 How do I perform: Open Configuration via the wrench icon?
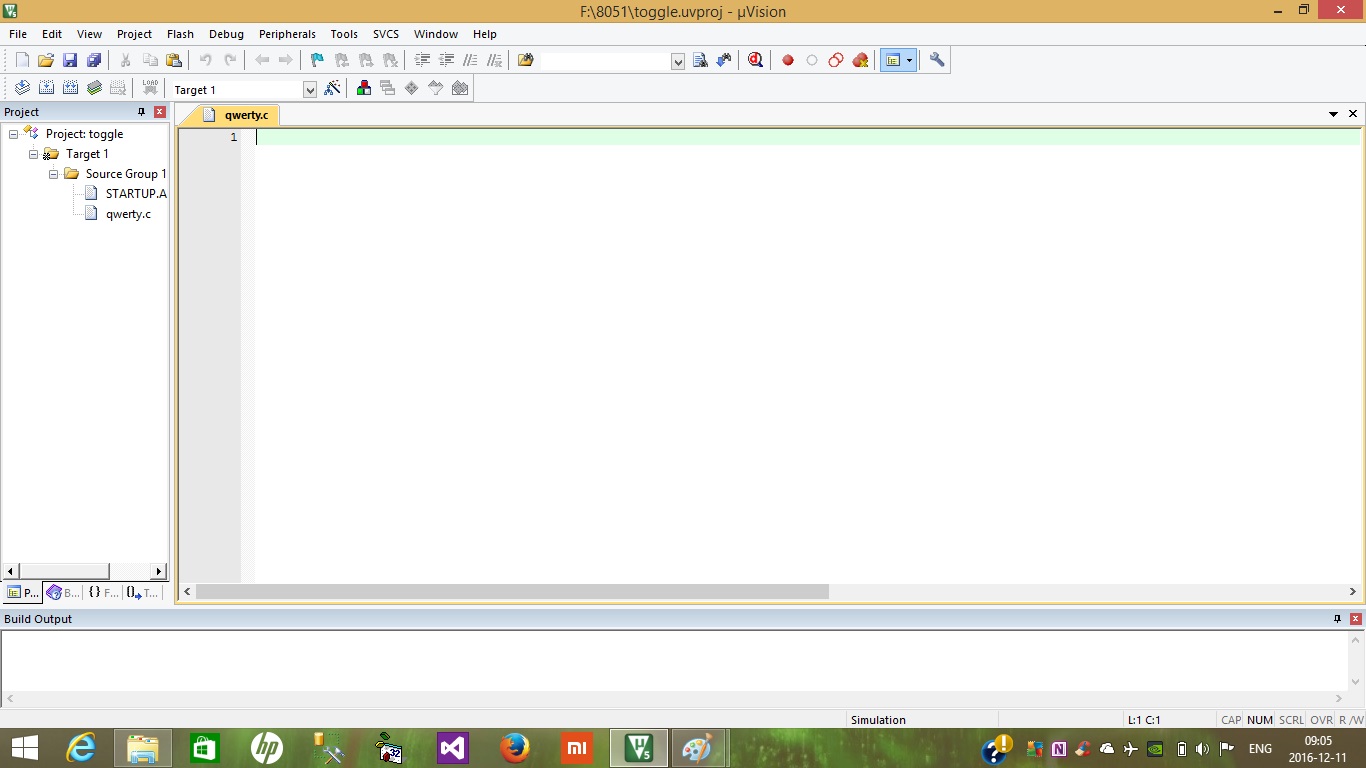[937, 59]
